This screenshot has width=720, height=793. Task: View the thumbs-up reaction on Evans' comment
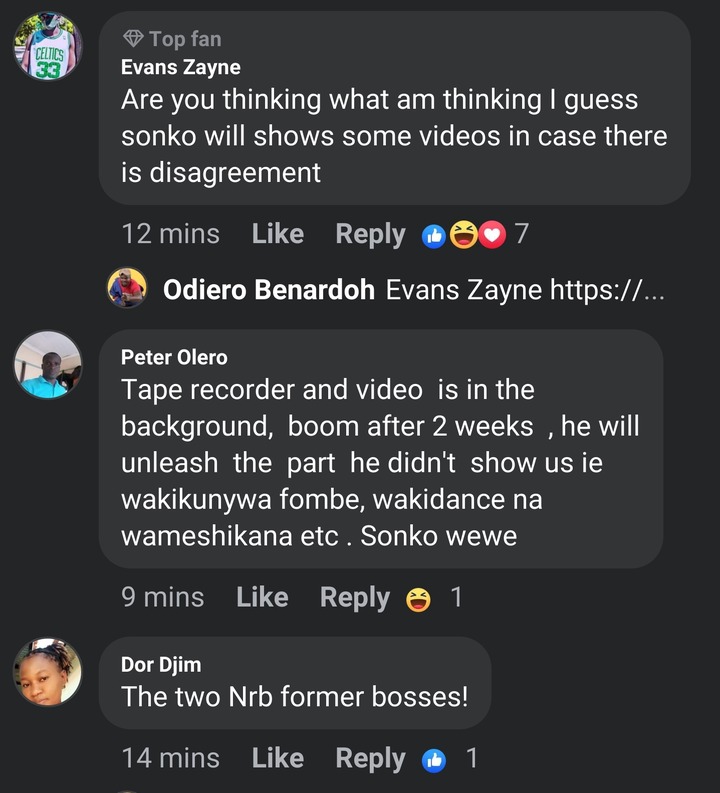[x=435, y=235]
